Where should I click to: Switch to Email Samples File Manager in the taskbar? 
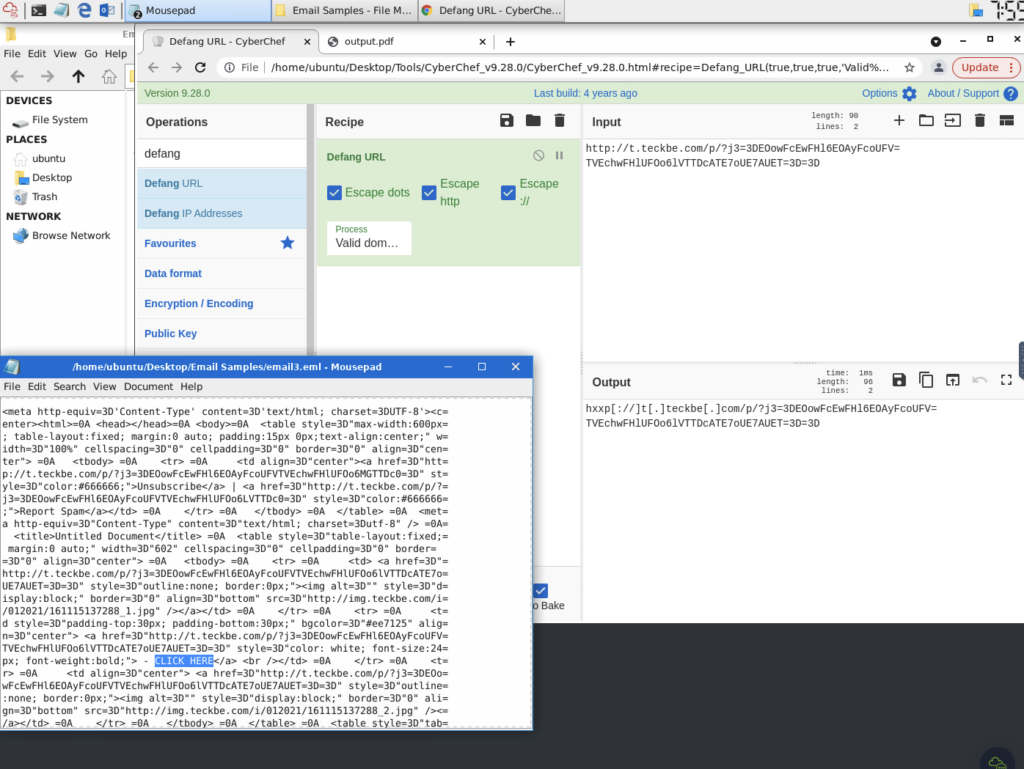345,10
